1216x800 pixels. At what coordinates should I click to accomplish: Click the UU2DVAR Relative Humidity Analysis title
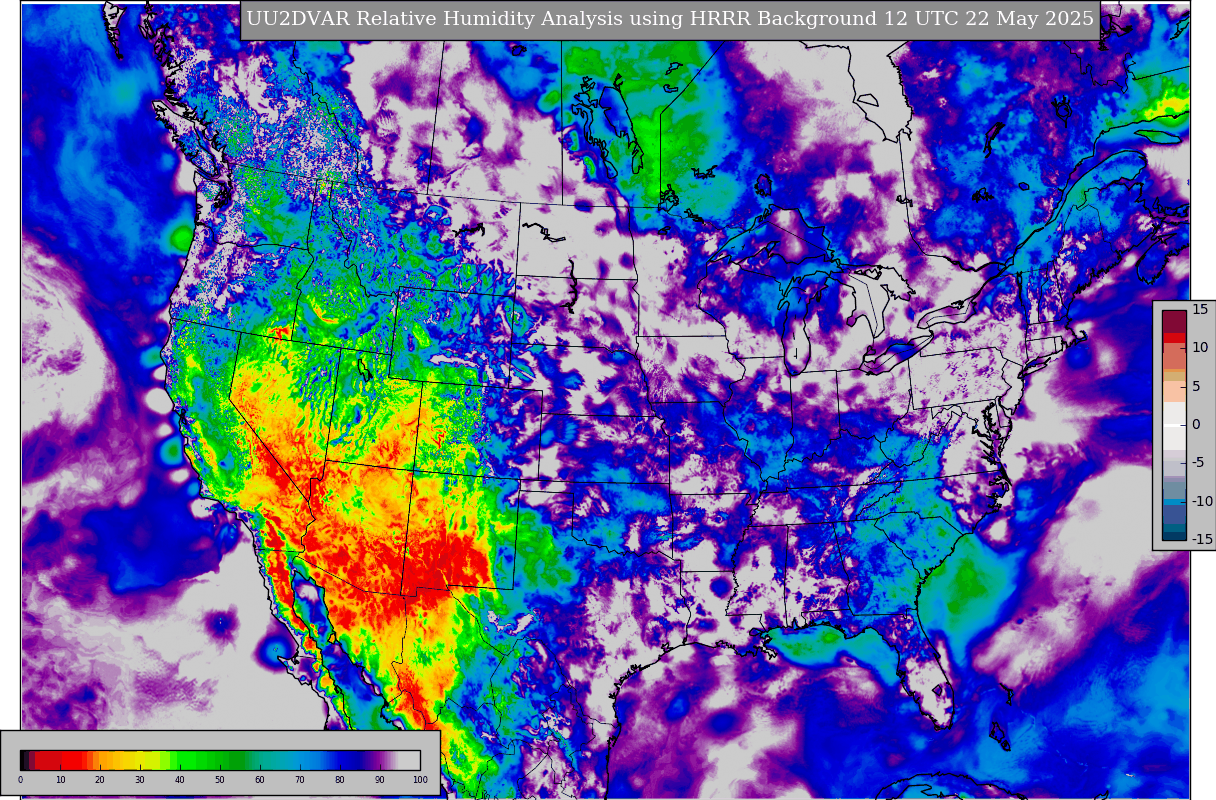669,20
